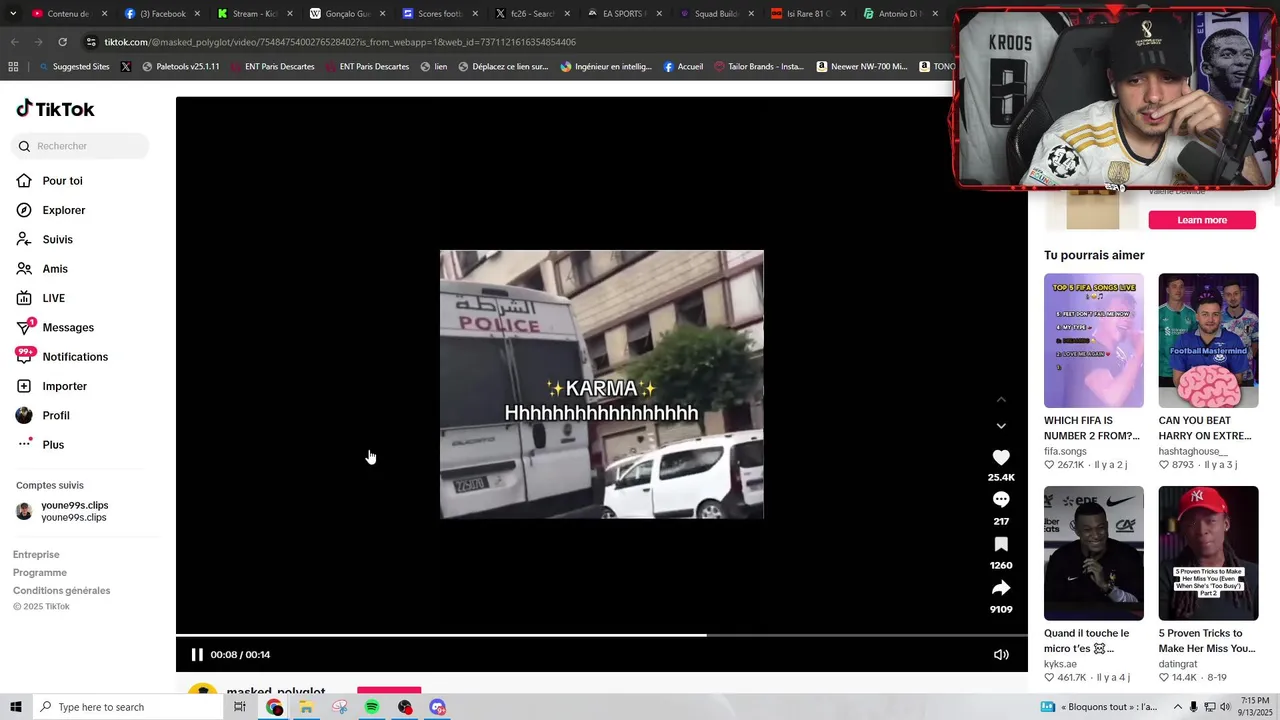Open the X bookmark icon
This screenshot has height=720, width=1280.
126,67
